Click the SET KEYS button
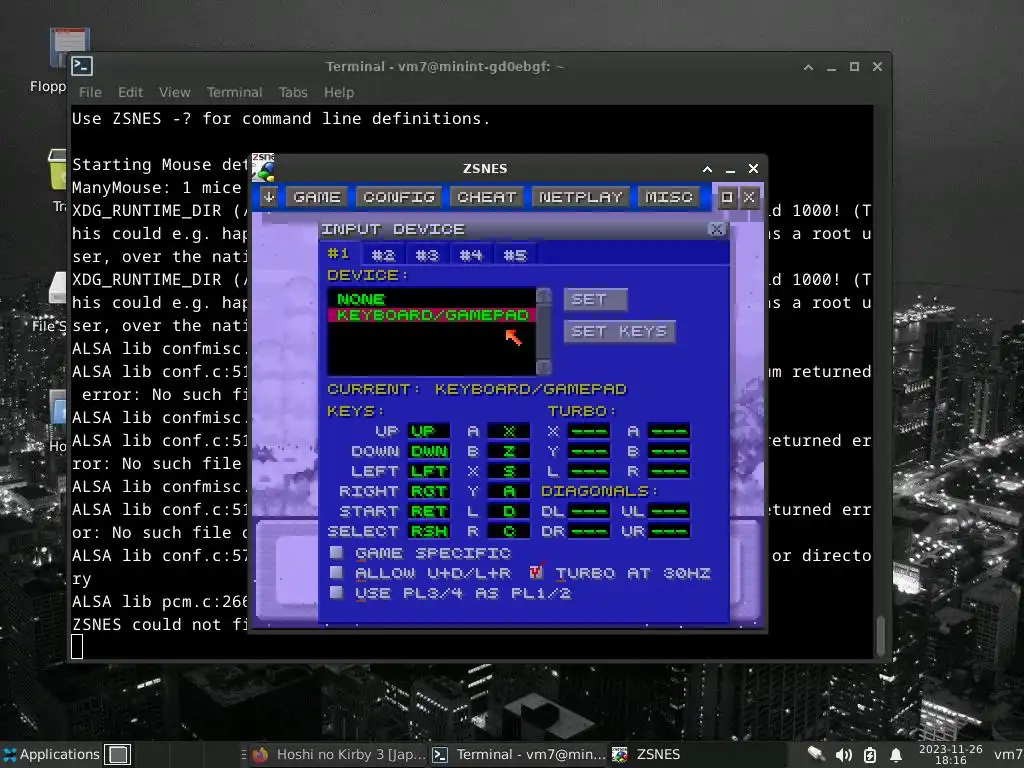Viewport: 1024px width, 768px height. coord(619,332)
